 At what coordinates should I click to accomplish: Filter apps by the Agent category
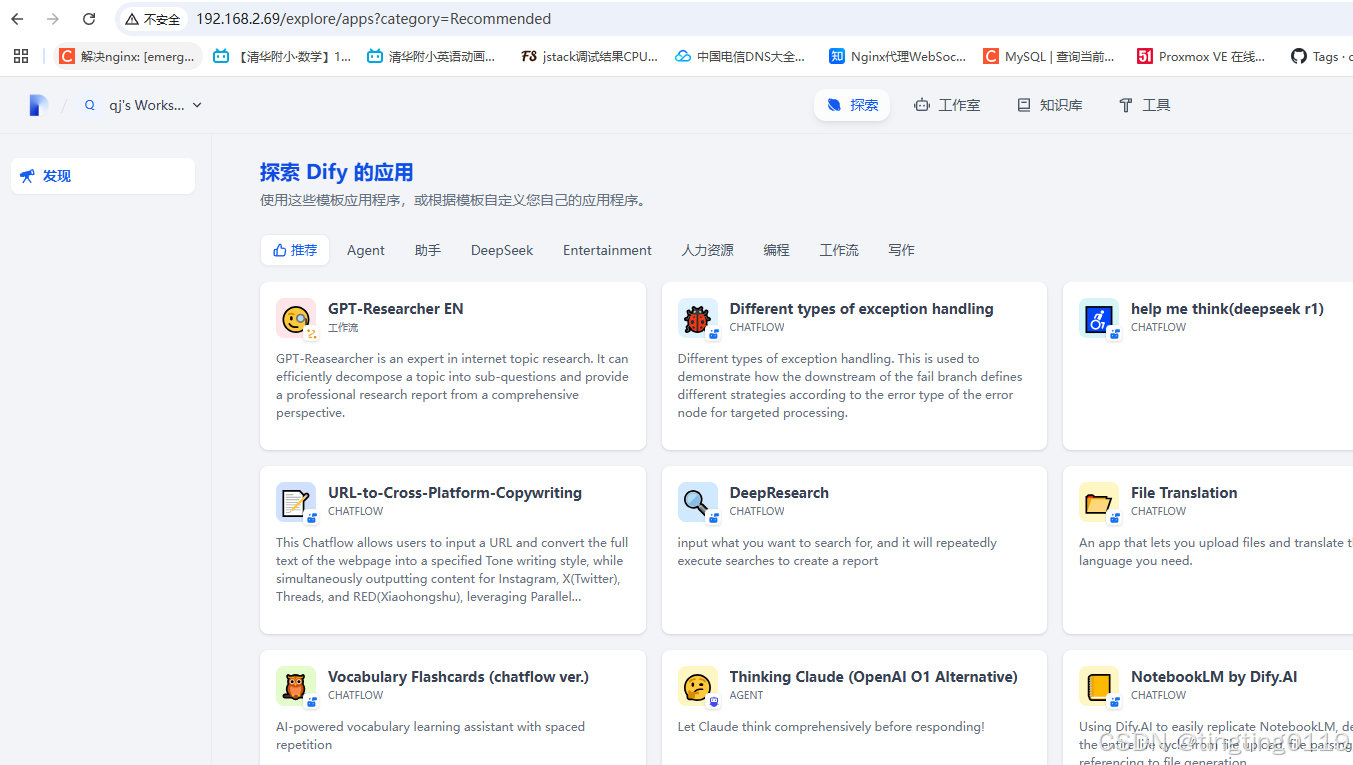(366, 250)
